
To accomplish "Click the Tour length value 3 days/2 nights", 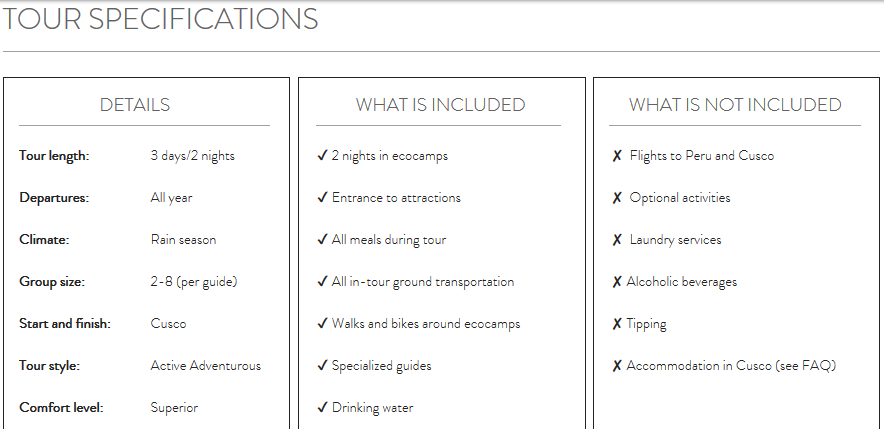I will pyautogui.click(x=193, y=156).
